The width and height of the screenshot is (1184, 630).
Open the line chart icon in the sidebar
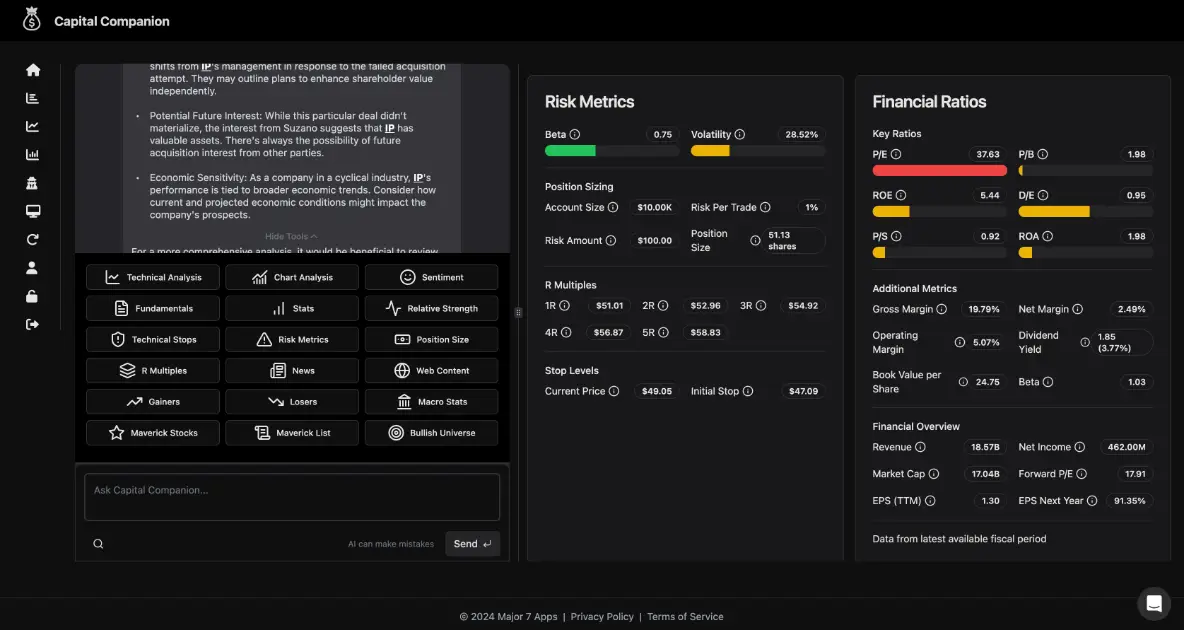pos(33,127)
